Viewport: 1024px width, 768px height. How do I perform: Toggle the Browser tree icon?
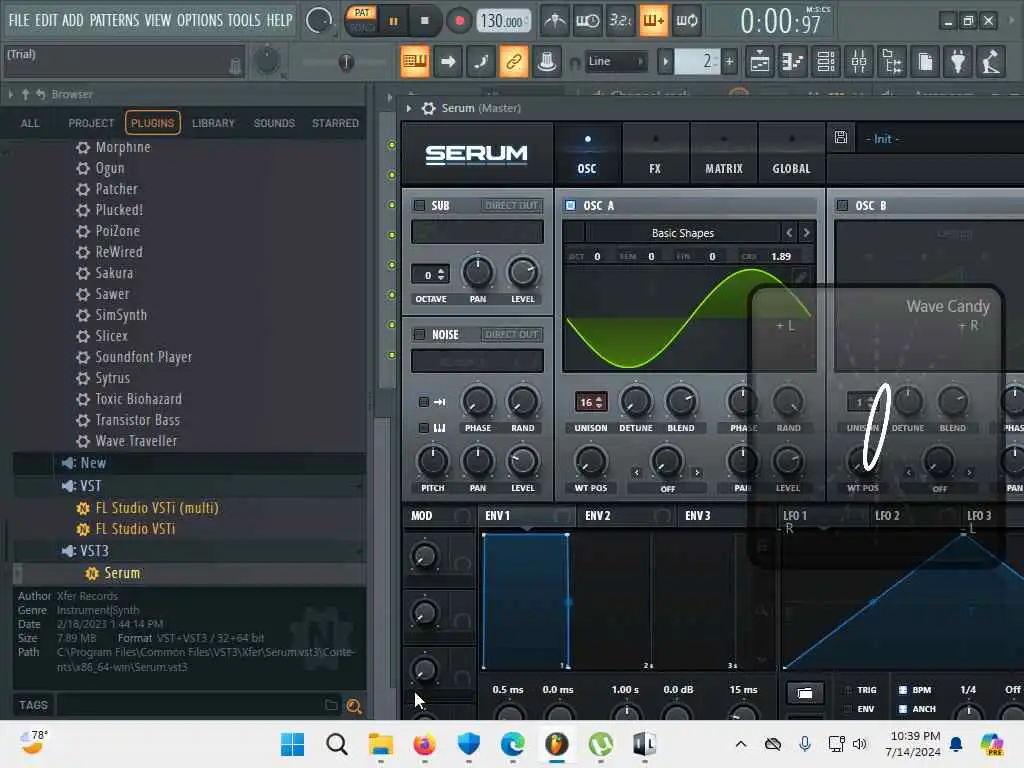coord(892,62)
